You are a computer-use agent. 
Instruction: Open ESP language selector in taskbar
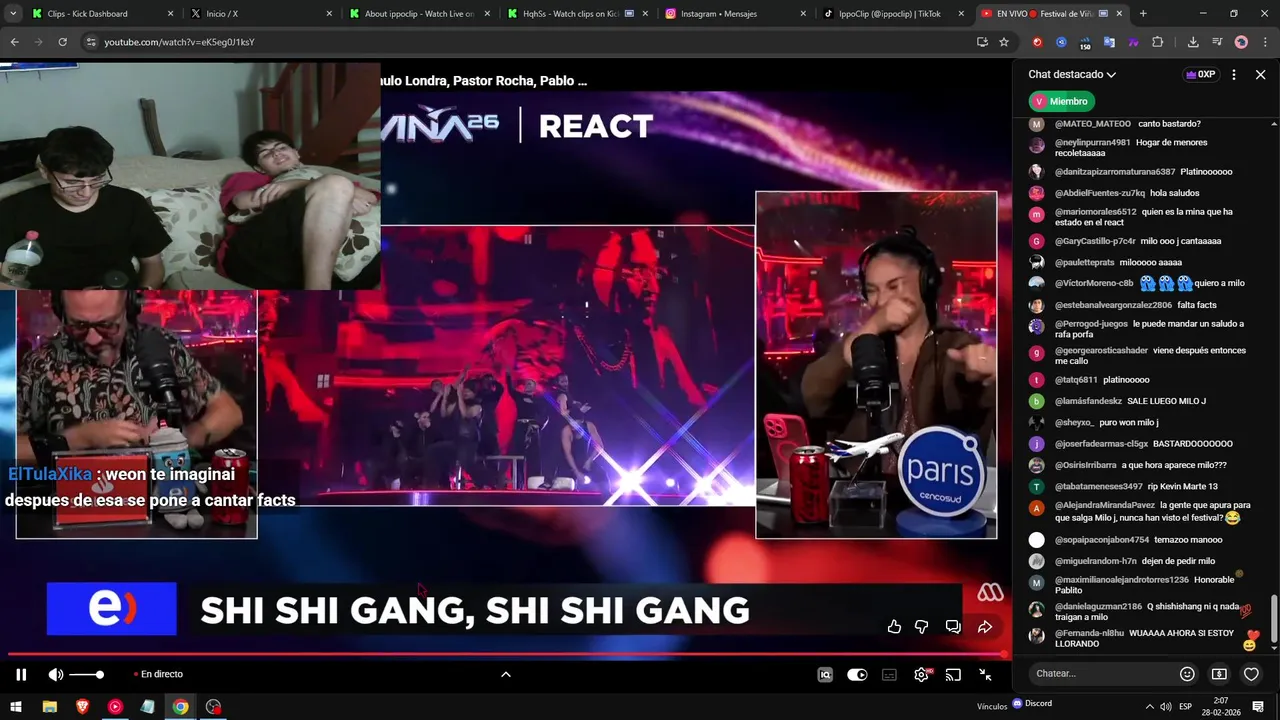pyautogui.click(x=1185, y=707)
